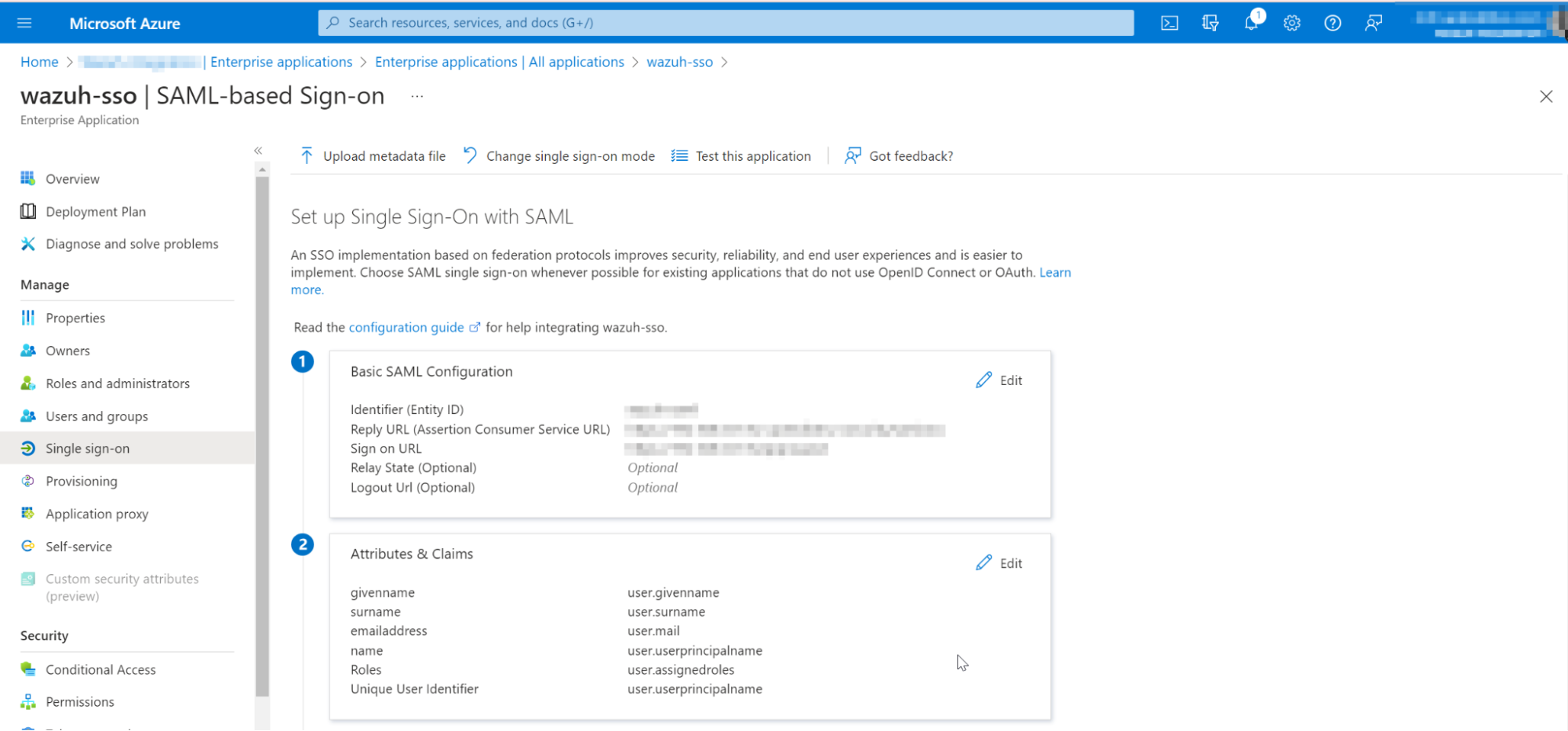
Task: Click Logout Url (Optional) label
Action: (413, 487)
